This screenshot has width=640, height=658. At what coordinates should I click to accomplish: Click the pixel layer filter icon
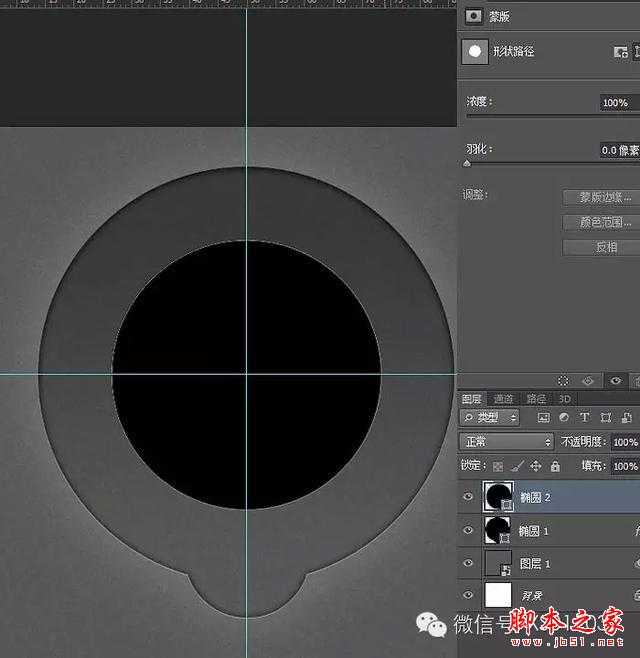[543, 417]
